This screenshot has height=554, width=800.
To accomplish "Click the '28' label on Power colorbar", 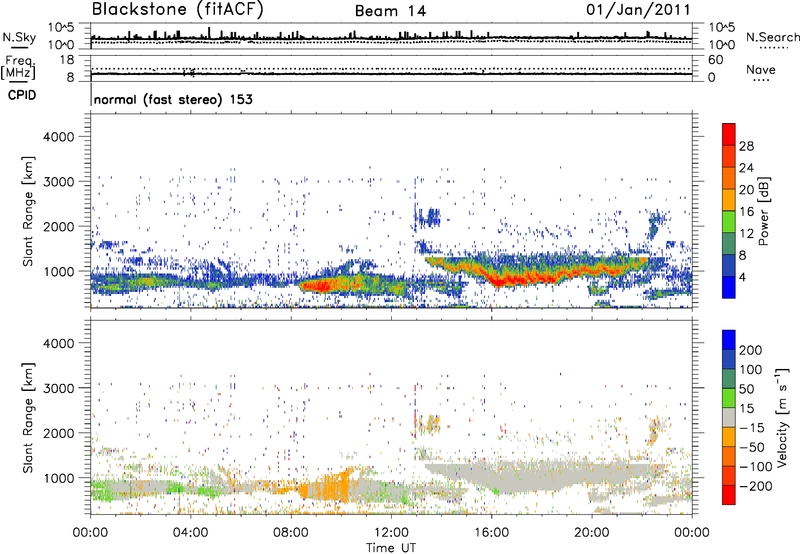I will (746, 146).
